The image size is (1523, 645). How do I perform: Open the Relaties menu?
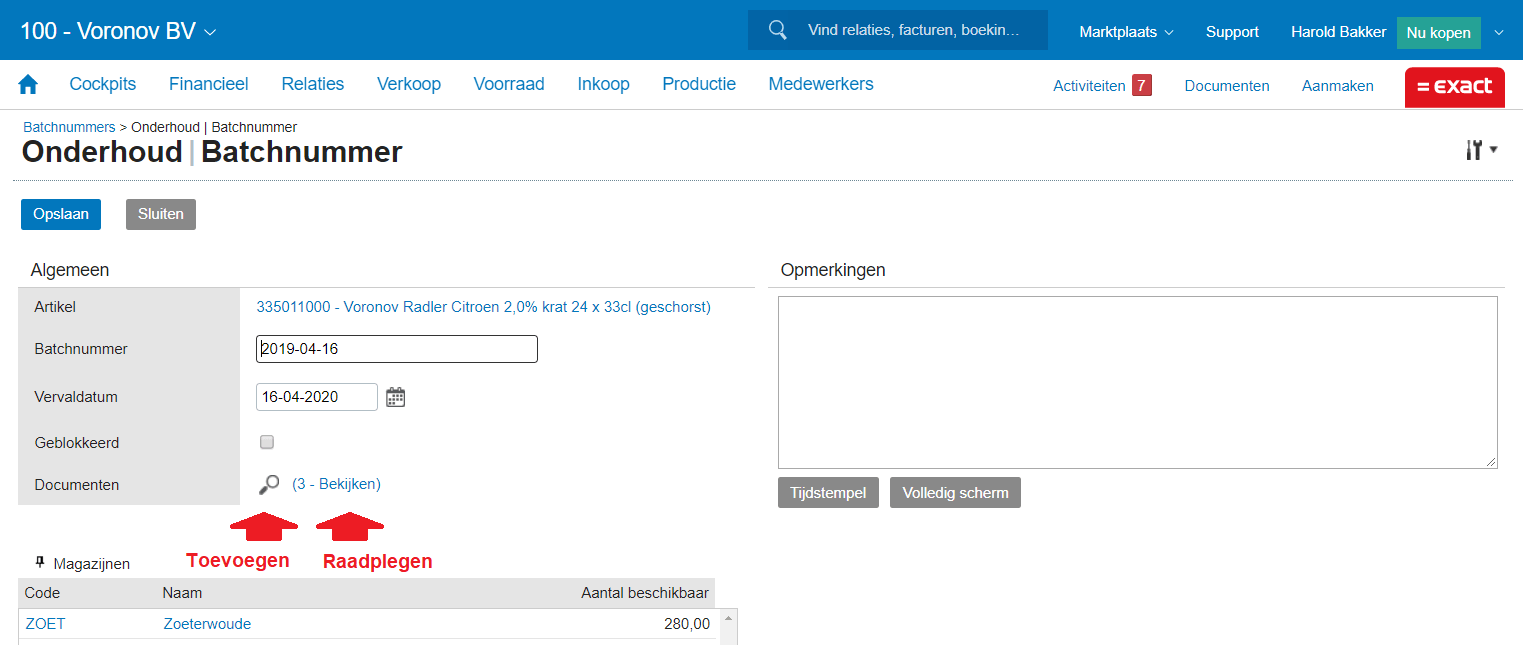point(313,85)
